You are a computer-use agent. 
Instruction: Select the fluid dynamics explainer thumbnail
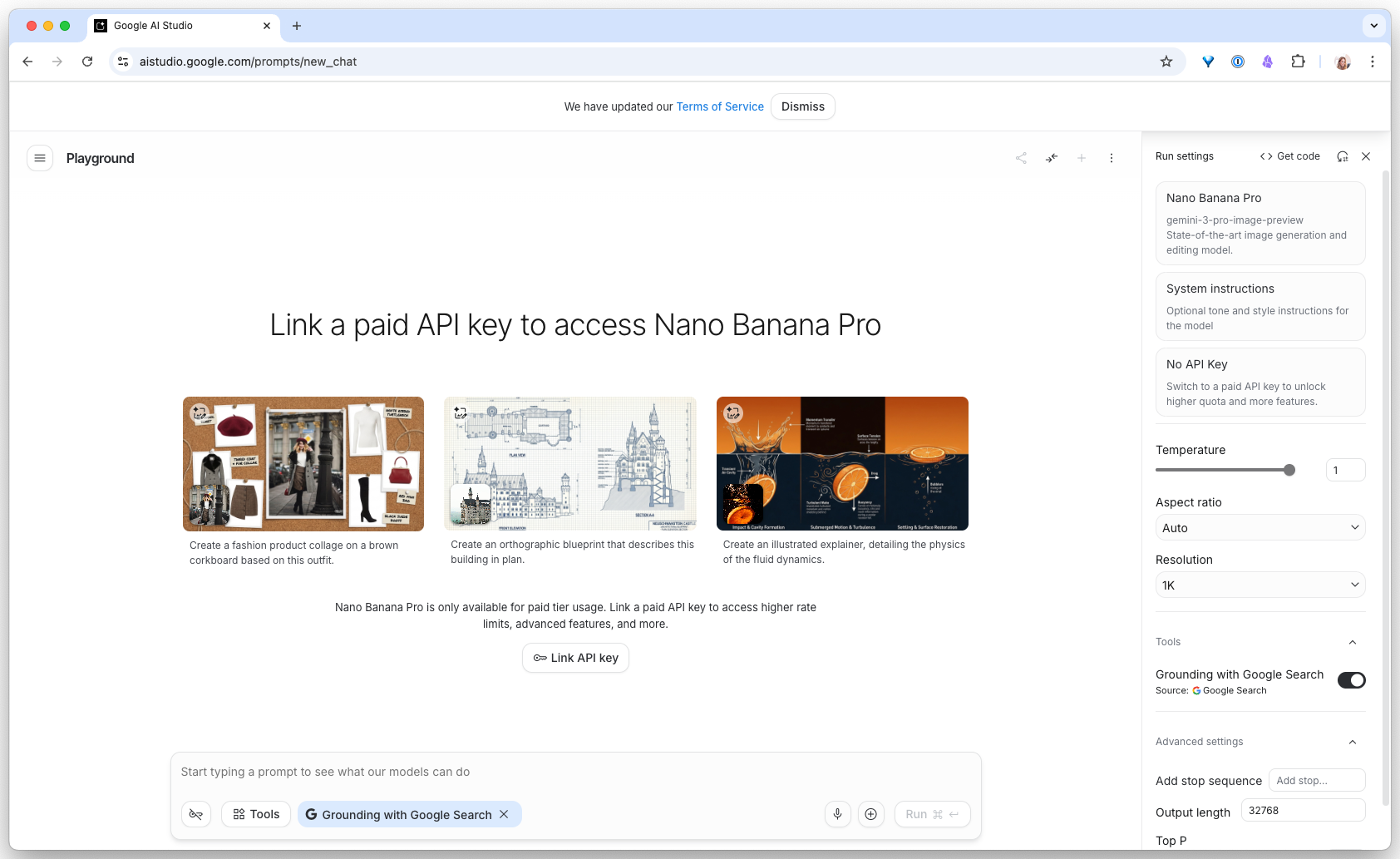click(842, 464)
